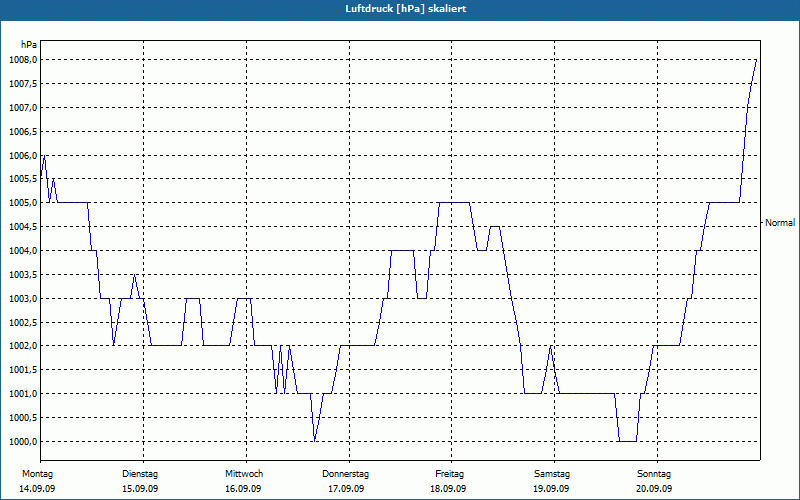Click the 1005,5 axis value
Screen dimensions: 800x500
[x=23, y=179]
